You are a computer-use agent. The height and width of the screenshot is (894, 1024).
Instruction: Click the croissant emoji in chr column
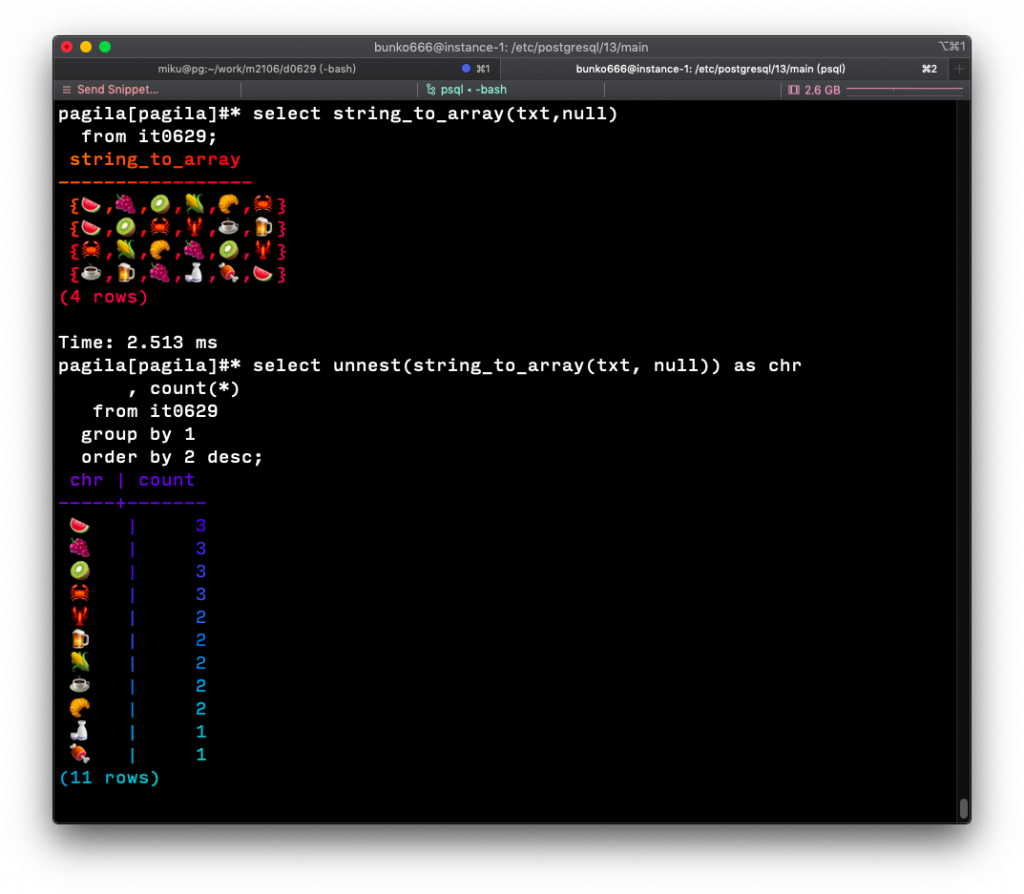pyautogui.click(x=80, y=708)
